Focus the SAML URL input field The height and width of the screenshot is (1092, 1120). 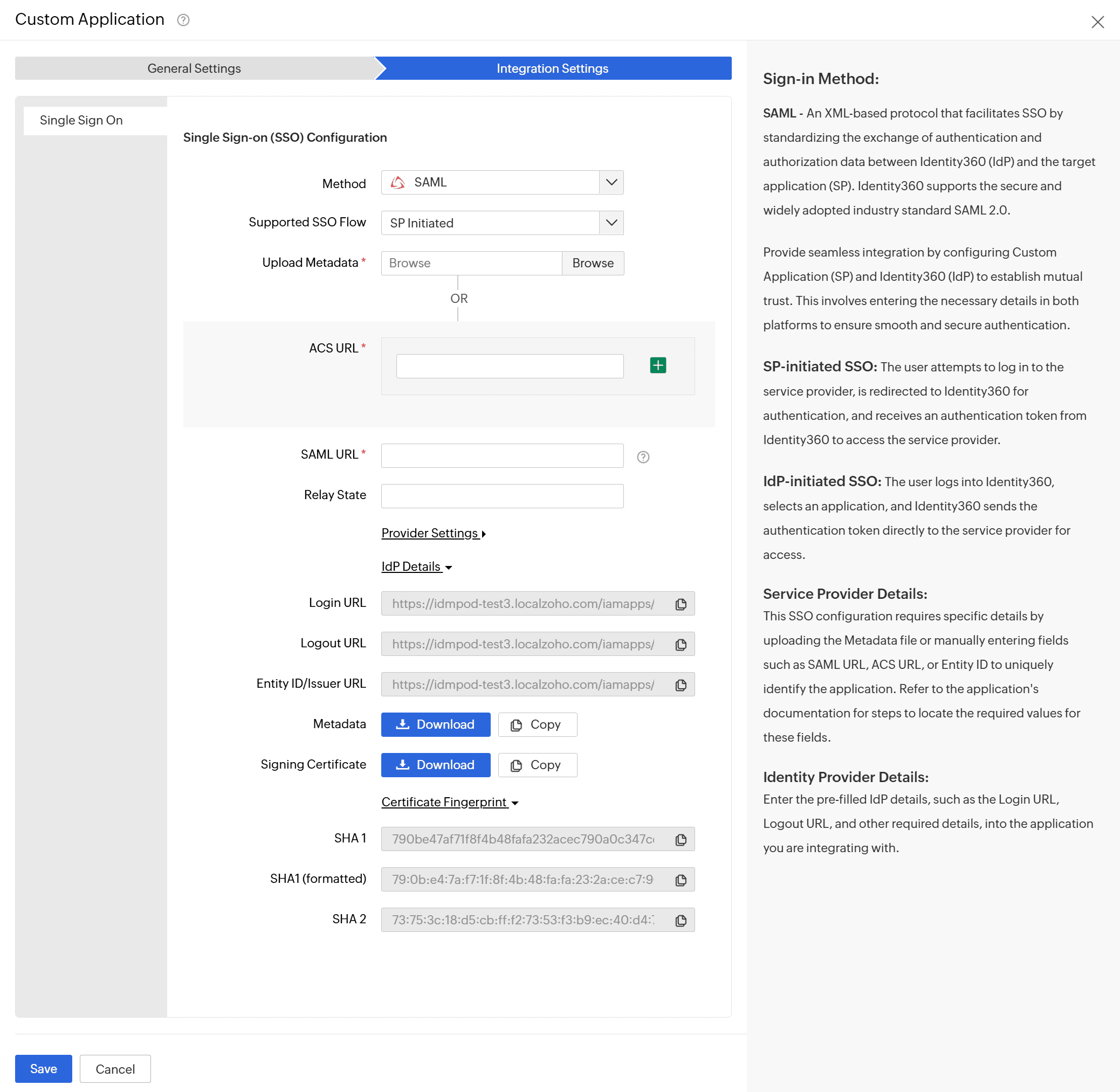point(502,455)
